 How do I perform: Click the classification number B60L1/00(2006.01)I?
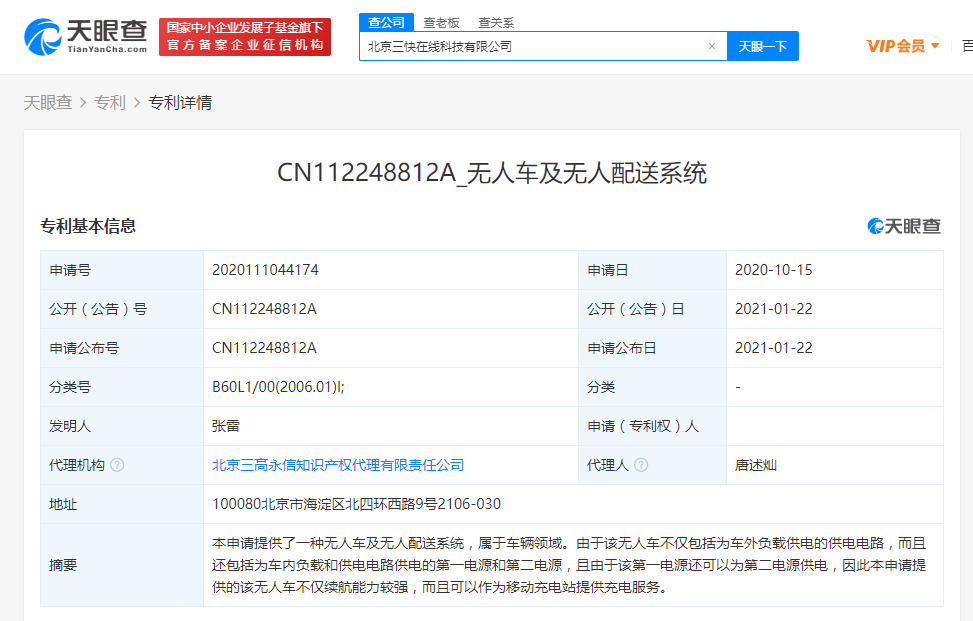point(278,387)
